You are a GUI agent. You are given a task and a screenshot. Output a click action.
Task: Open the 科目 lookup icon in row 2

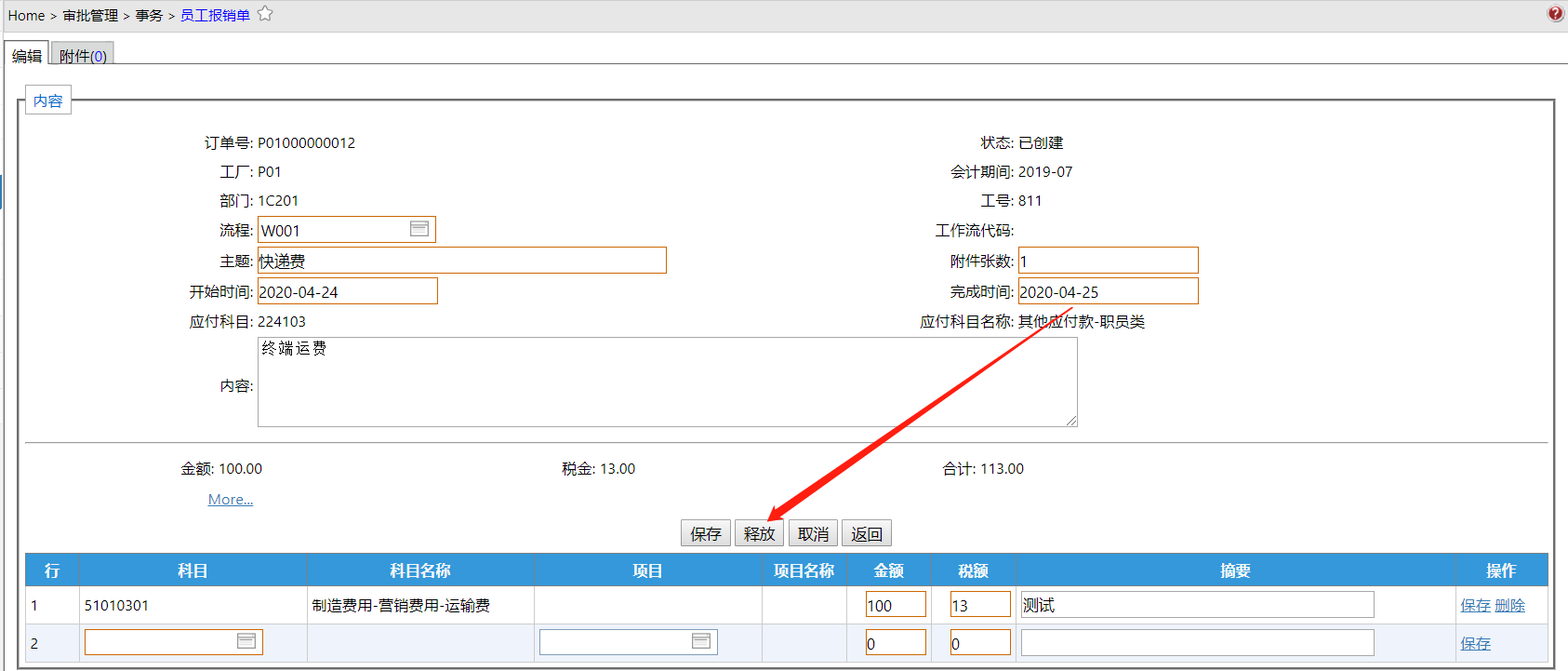(x=246, y=641)
